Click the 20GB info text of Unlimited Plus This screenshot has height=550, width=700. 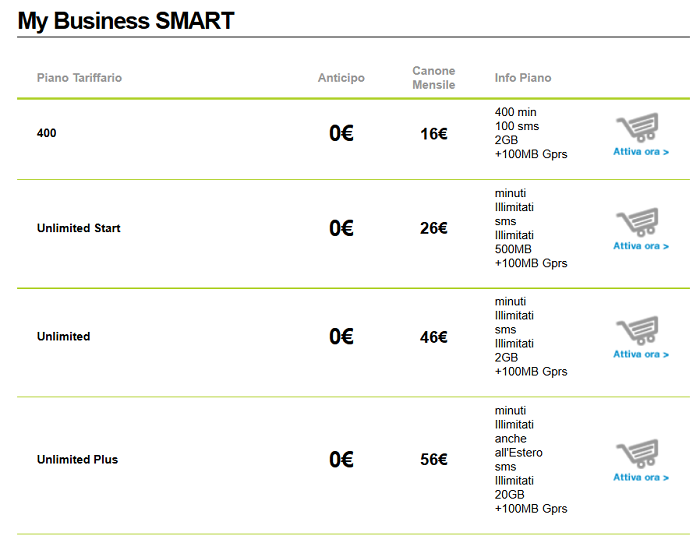[509, 495]
